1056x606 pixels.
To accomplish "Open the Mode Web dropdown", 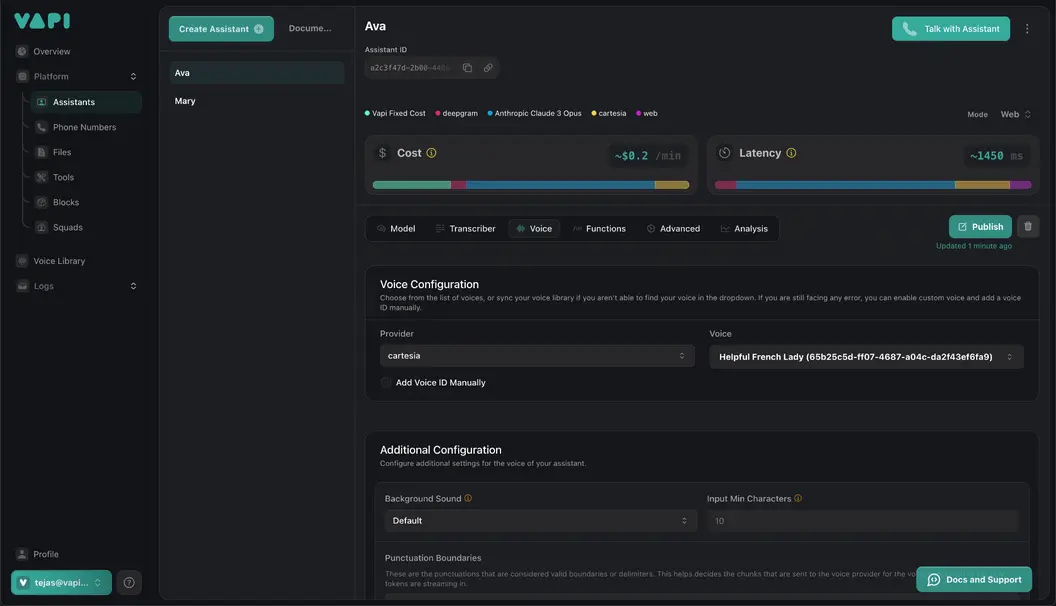I will 1016,114.
